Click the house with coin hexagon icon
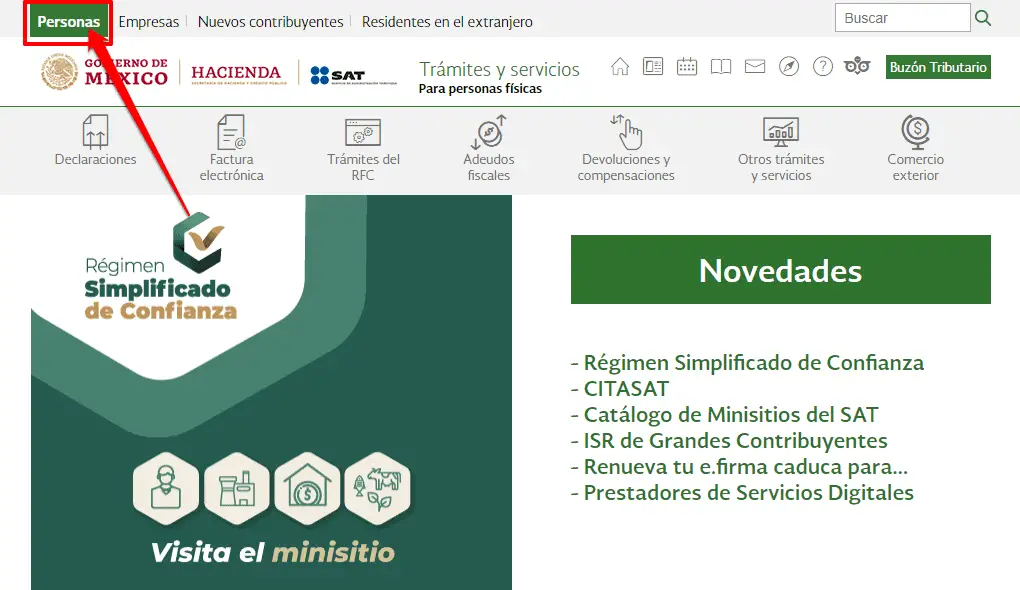This screenshot has height=590, width=1020. click(x=307, y=489)
